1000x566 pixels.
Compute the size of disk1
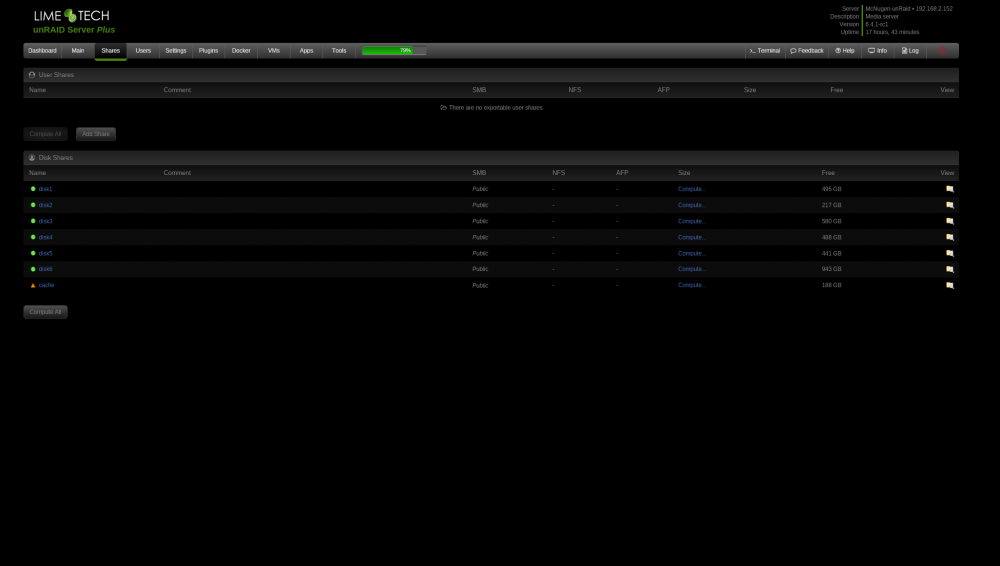[691, 189]
